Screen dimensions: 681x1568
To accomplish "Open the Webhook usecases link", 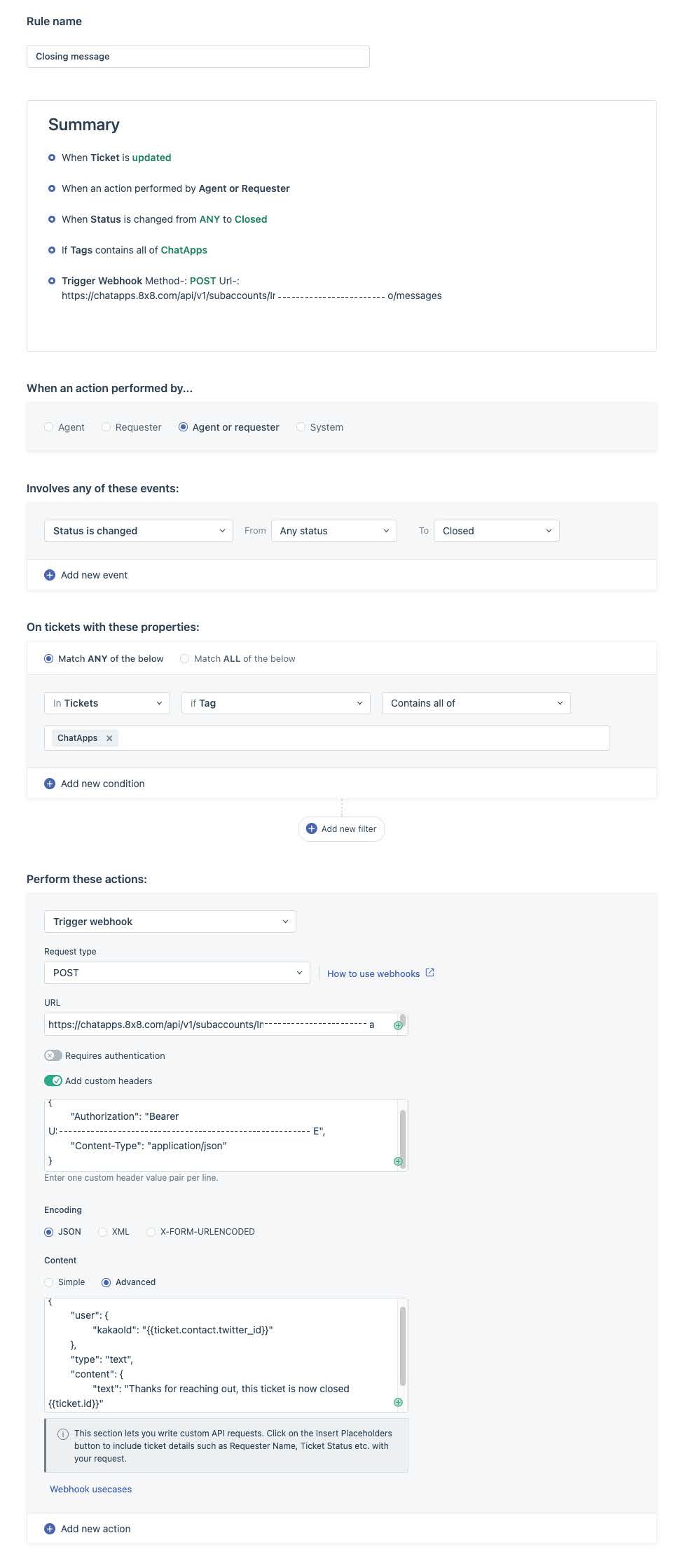I will (90, 1489).
